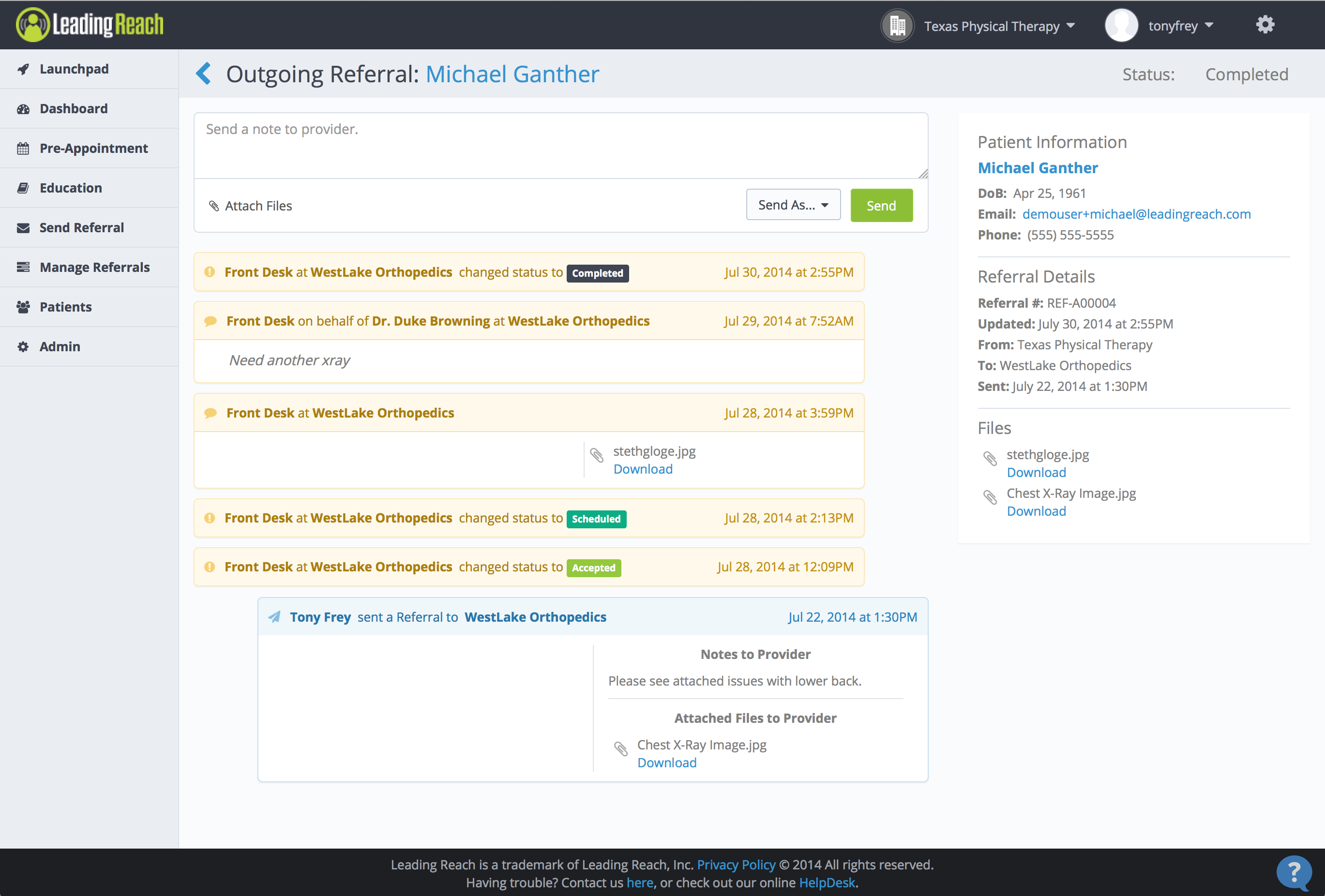Viewport: 1325px width, 896px height.
Task: Click the note to provider text area
Action: (560, 146)
